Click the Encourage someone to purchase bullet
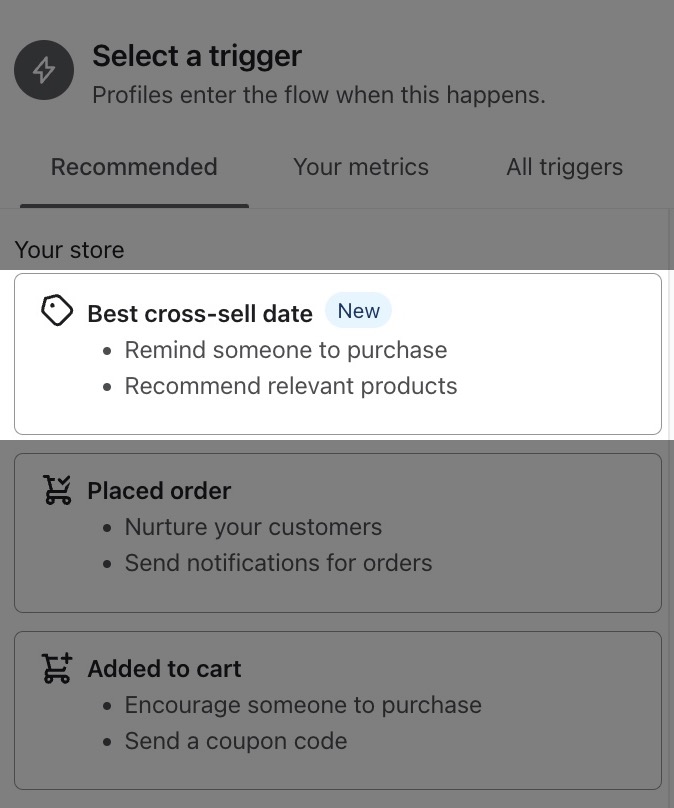Image resolution: width=674 pixels, height=808 pixels. coord(303,705)
